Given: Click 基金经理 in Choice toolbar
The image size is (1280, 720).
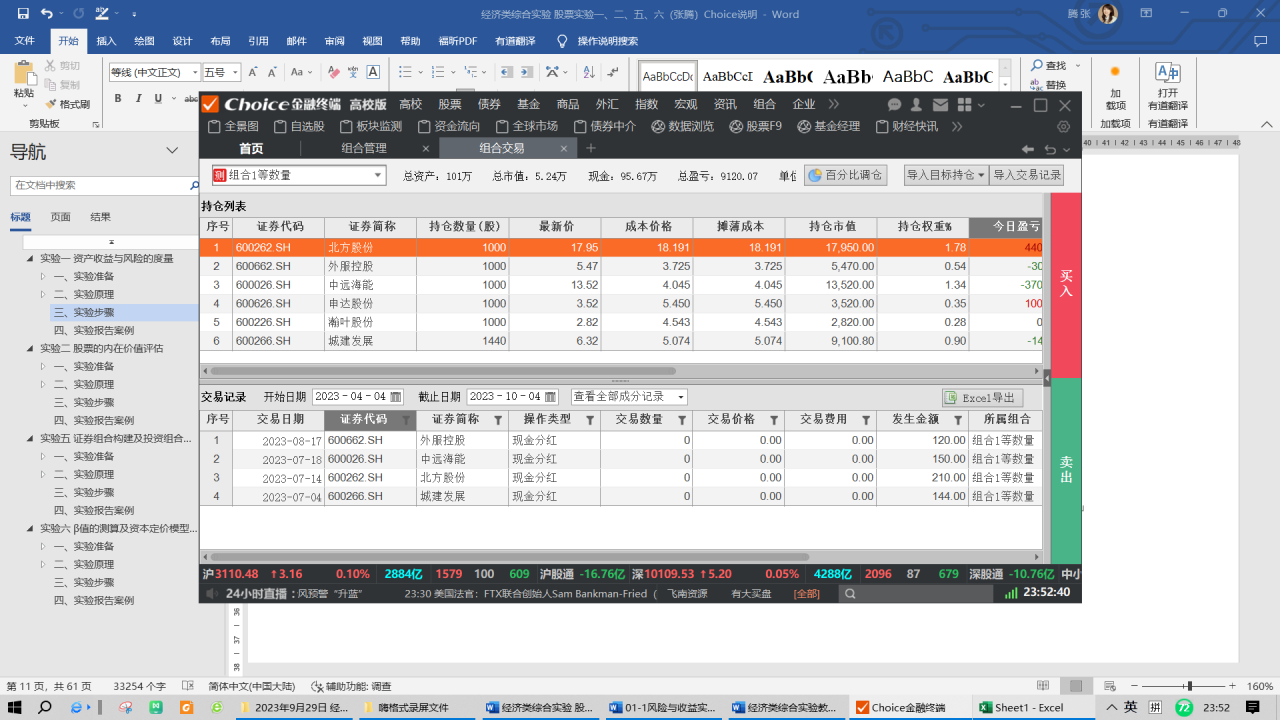Looking at the screenshot, I should click(828, 127).
